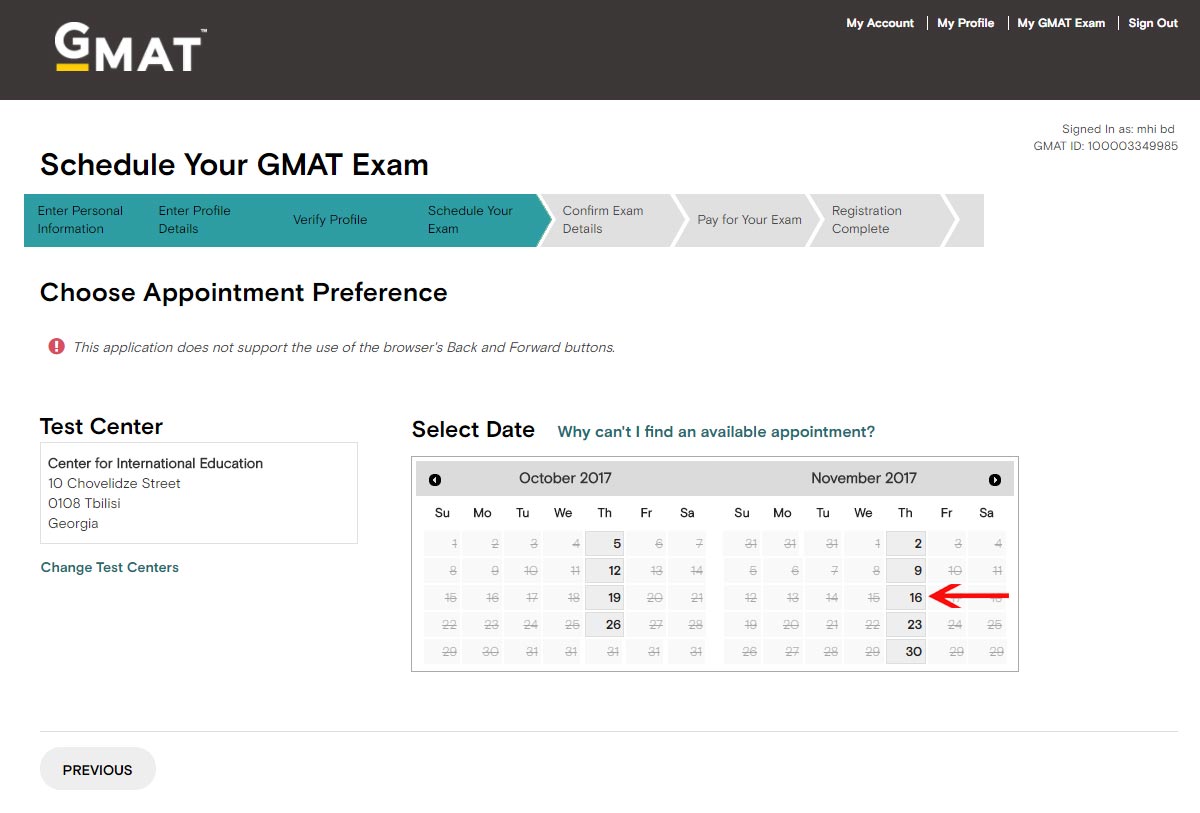The height and width of the screenshot is (813, 1200).
Task: Click the red alert icon near the warning message
Action: (x=57, y=347)
